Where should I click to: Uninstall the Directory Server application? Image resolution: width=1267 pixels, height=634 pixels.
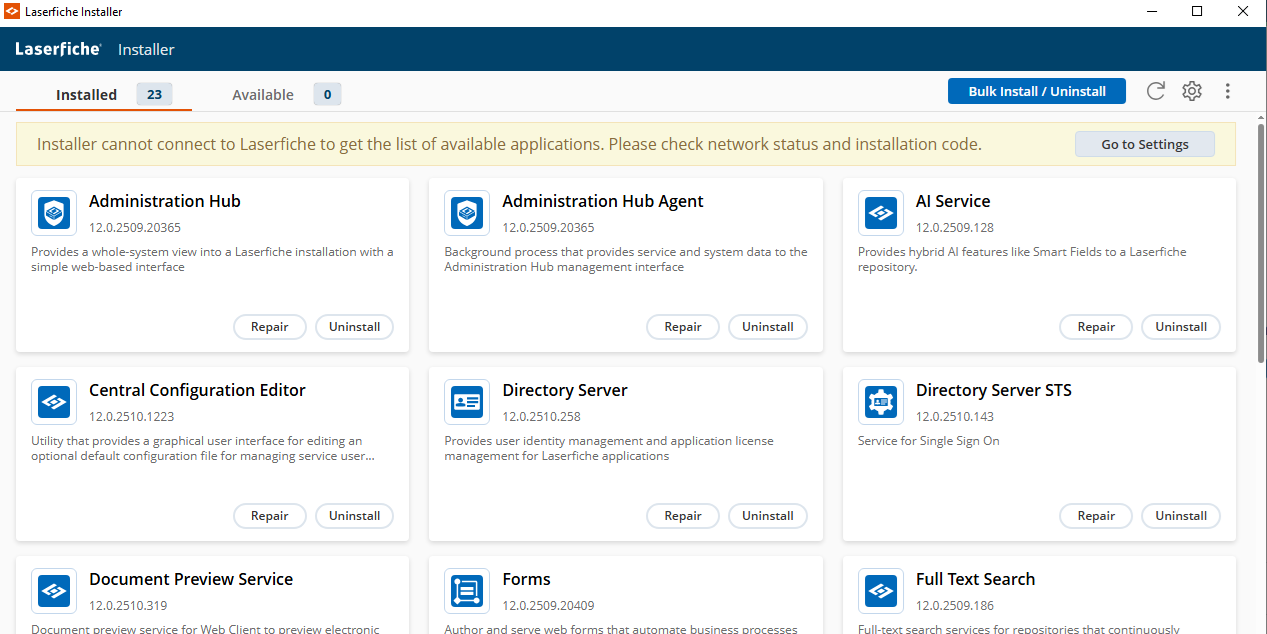pyautogui.click(x=767, y=516)
